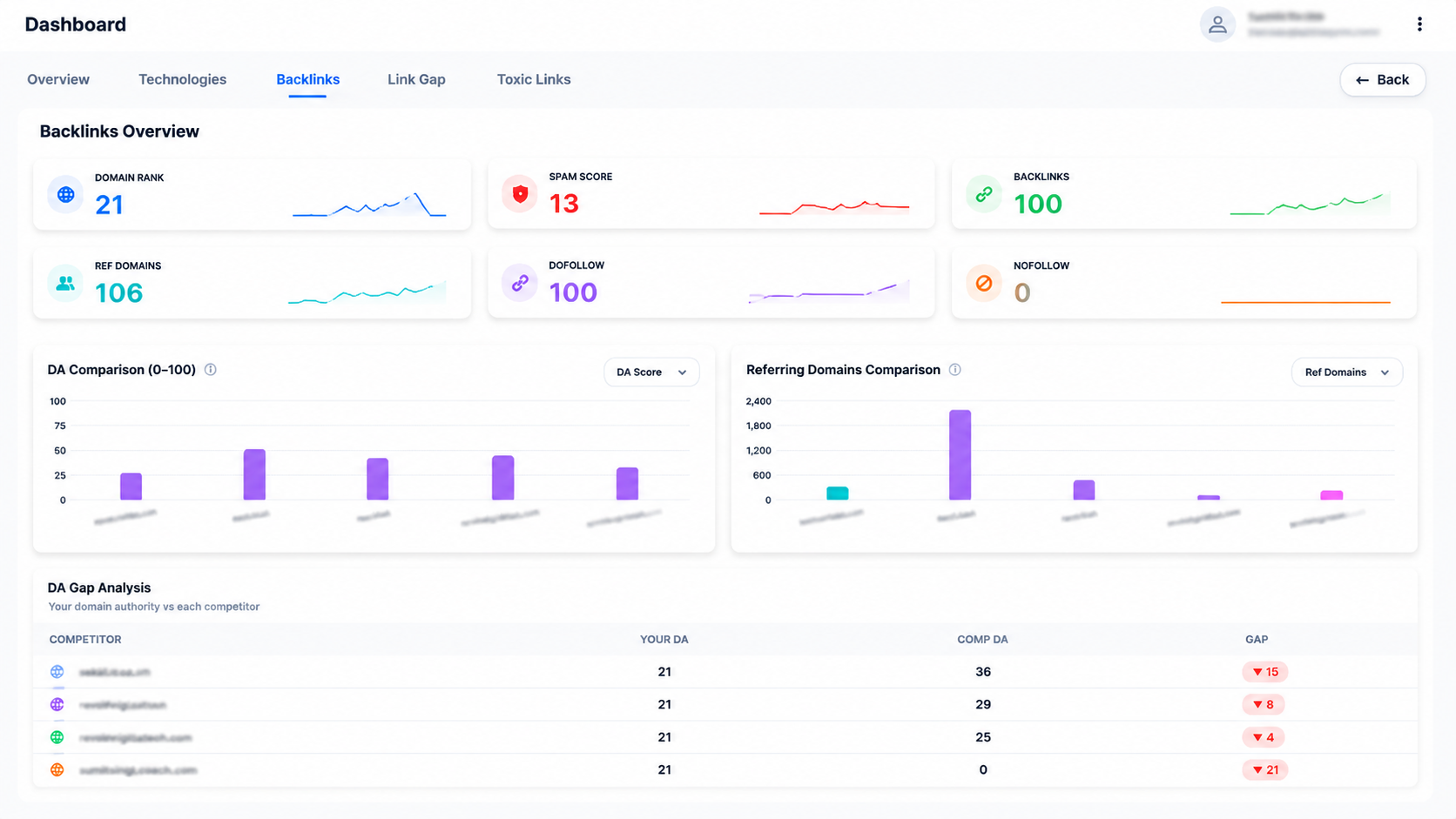The width and height of the screenshot is (1456, 819).
Task: Click the Backlinks Overview heading
Action: point(119,131)
